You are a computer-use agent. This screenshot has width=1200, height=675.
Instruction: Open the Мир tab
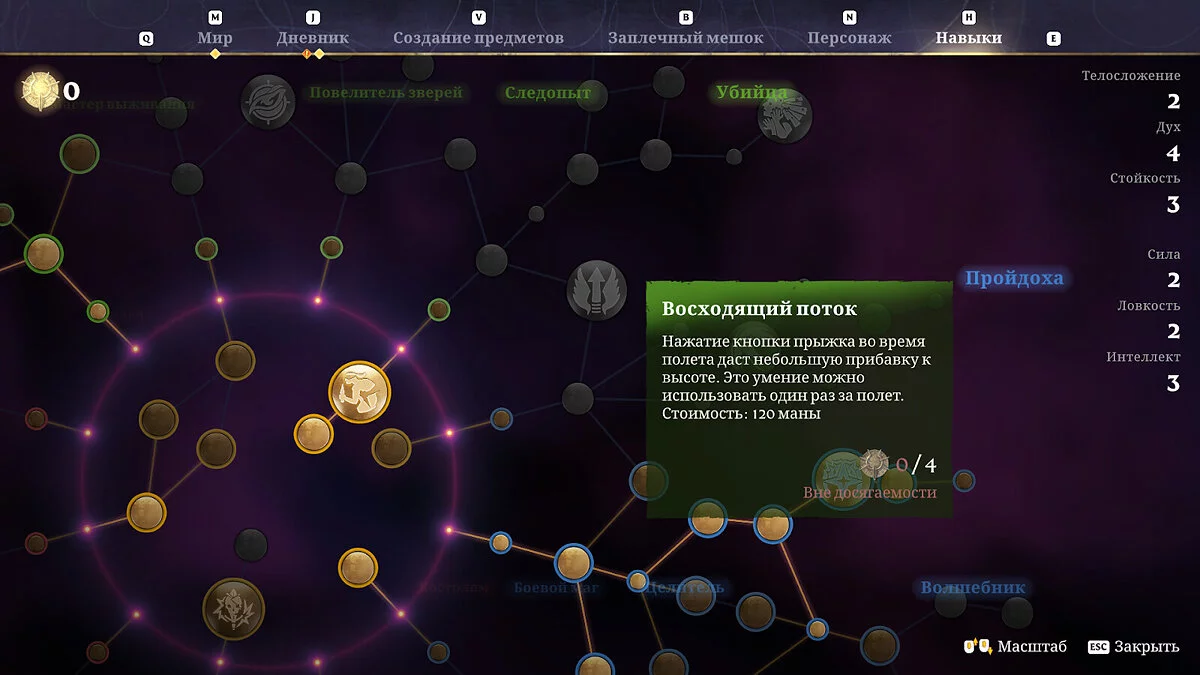click(x=215, y=38)
